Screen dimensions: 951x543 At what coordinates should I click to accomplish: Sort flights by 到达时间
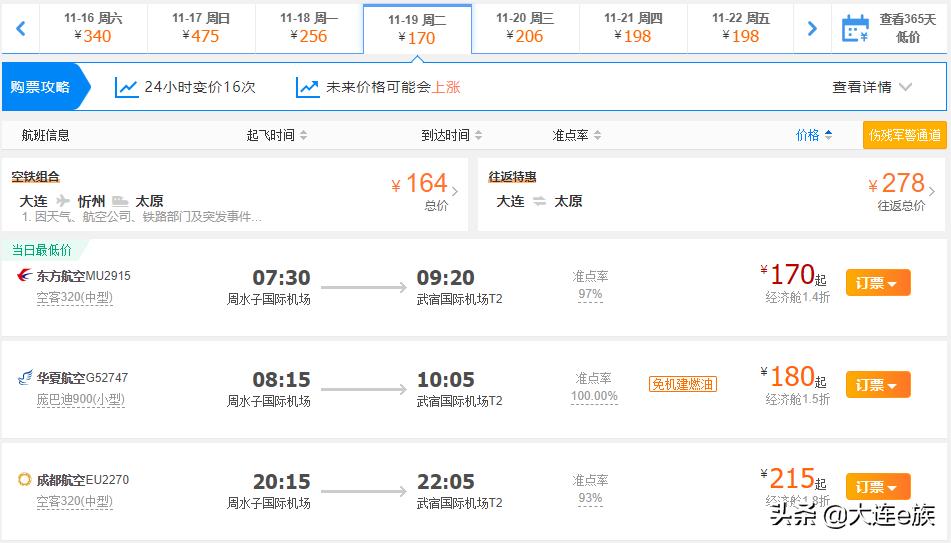[452, 135]
